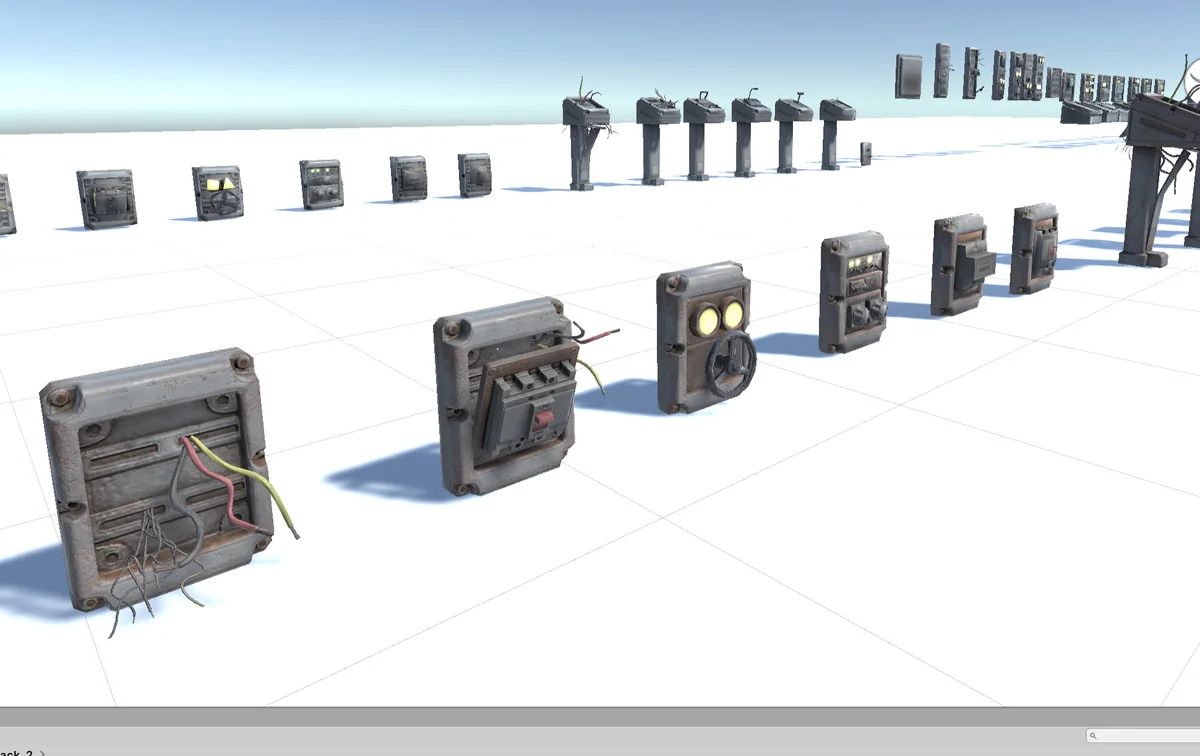The width and height of the screenshot is (1200, 756).
Task: Click the fourth front-row control panel with indicator lights
Action: [854, 291]
